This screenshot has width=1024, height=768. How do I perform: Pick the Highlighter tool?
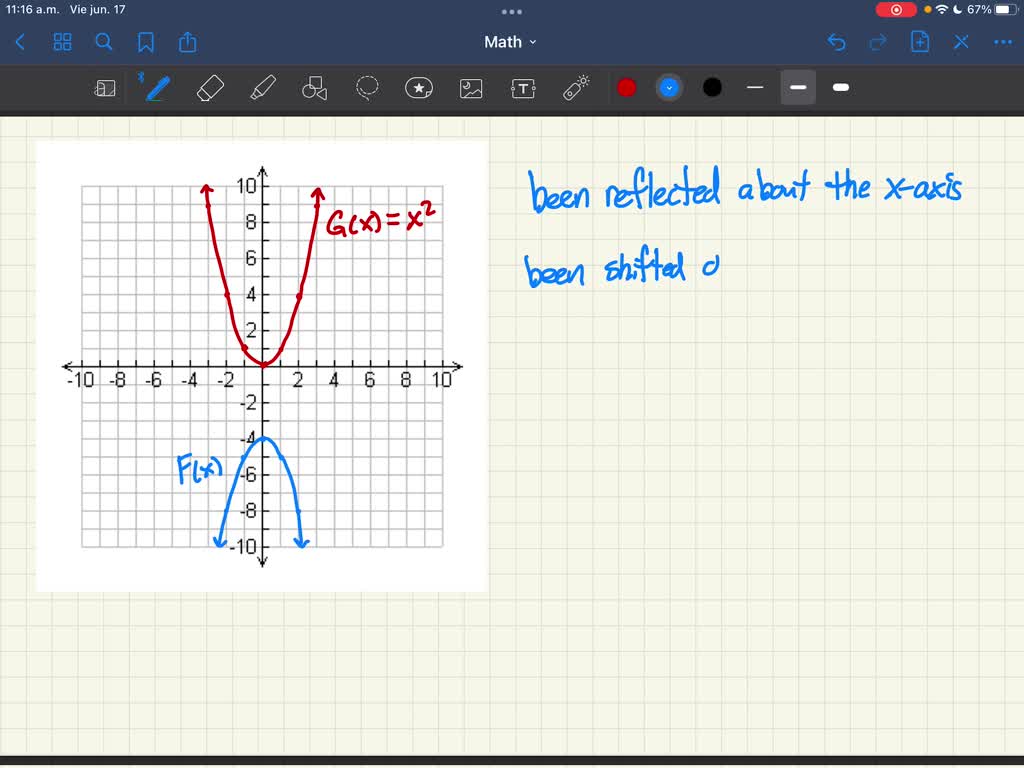262,88
